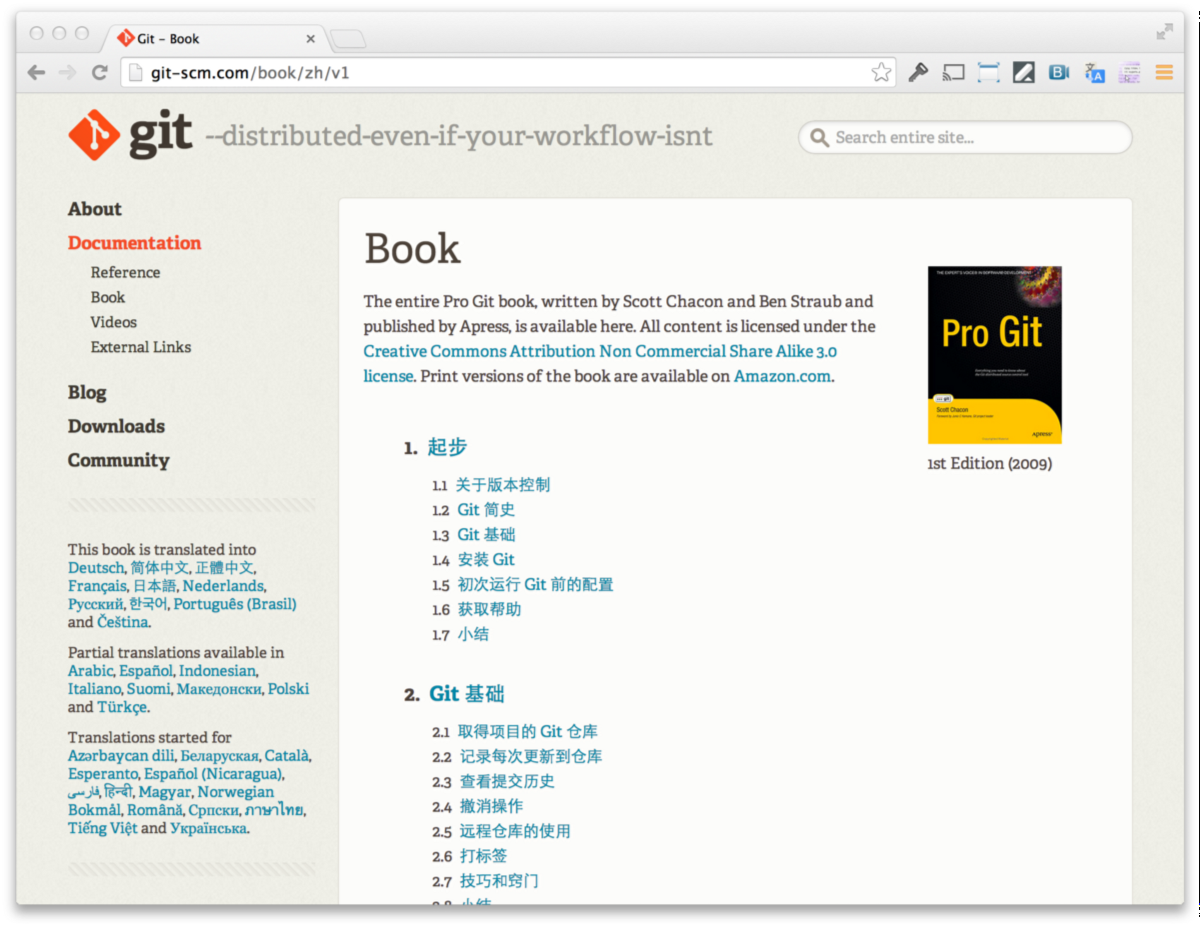Click the page icon in address bar
This screenshot has height=927, width=1200.
coord(136,72)
